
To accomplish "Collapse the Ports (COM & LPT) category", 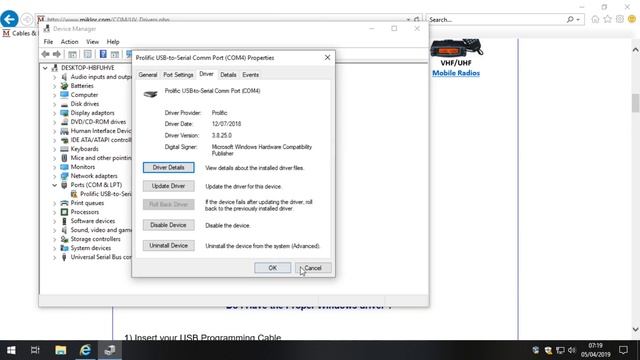I will click(x=54, y=185).
